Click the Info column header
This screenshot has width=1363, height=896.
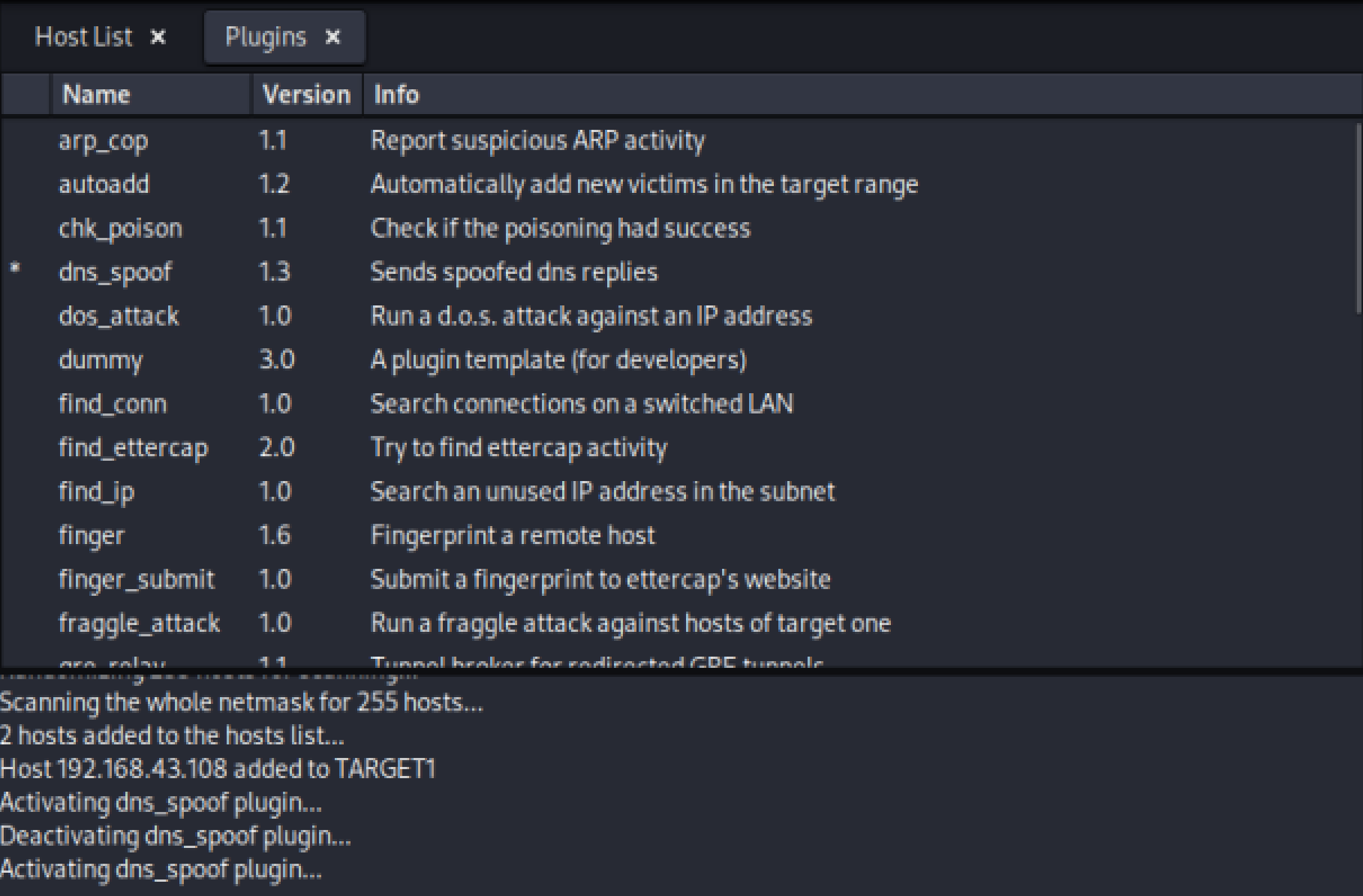tap(396, 95)
